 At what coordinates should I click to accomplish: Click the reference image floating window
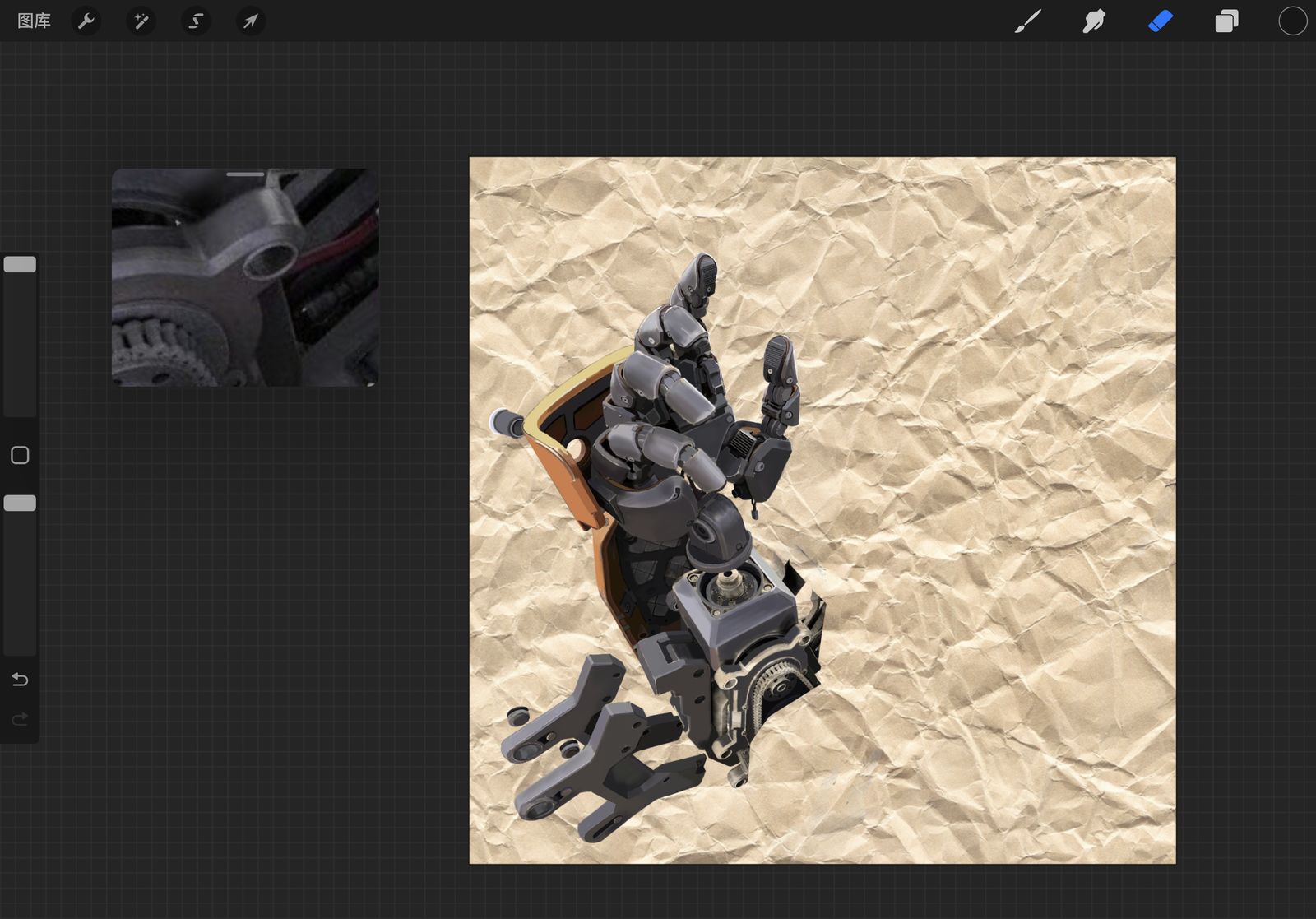click(x=245, y=277)
